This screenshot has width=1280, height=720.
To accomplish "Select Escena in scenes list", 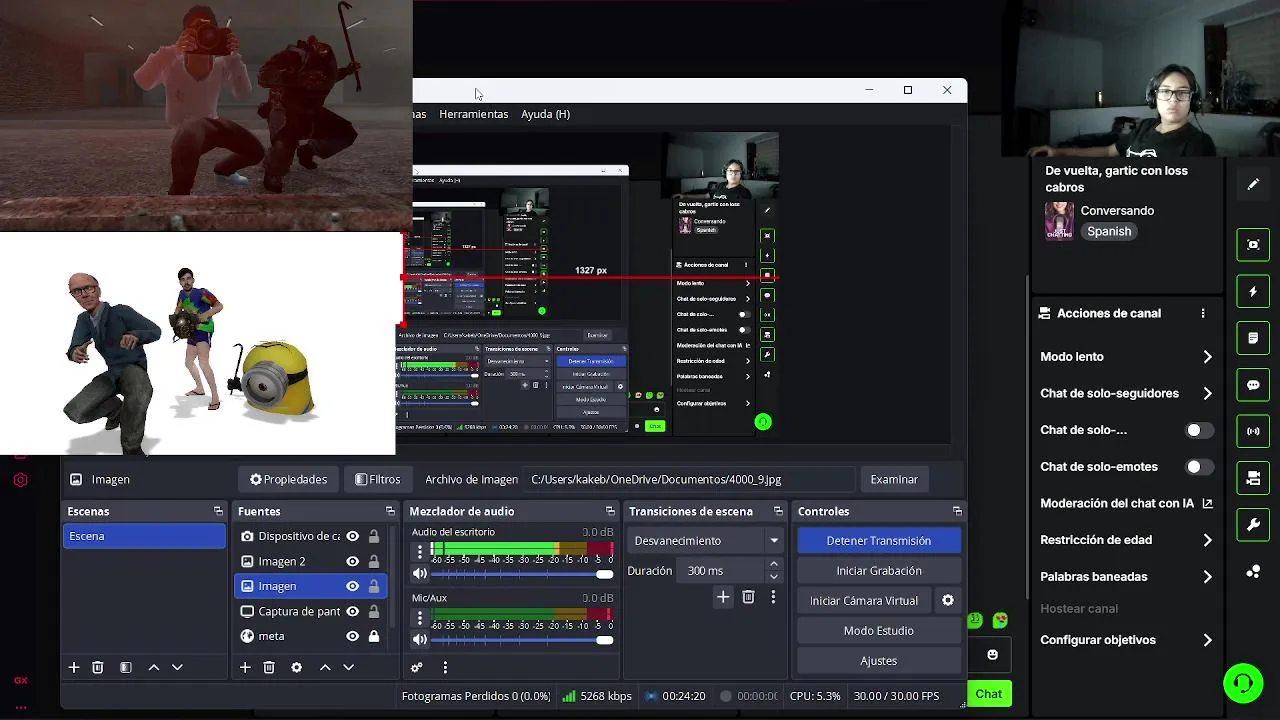I will tap(145, 536).
